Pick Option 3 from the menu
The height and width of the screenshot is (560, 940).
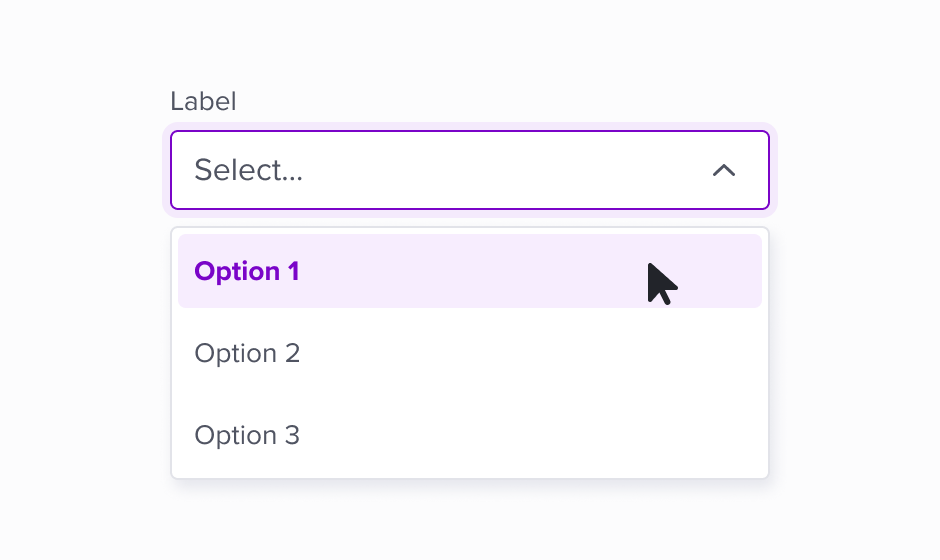point(469,435)
